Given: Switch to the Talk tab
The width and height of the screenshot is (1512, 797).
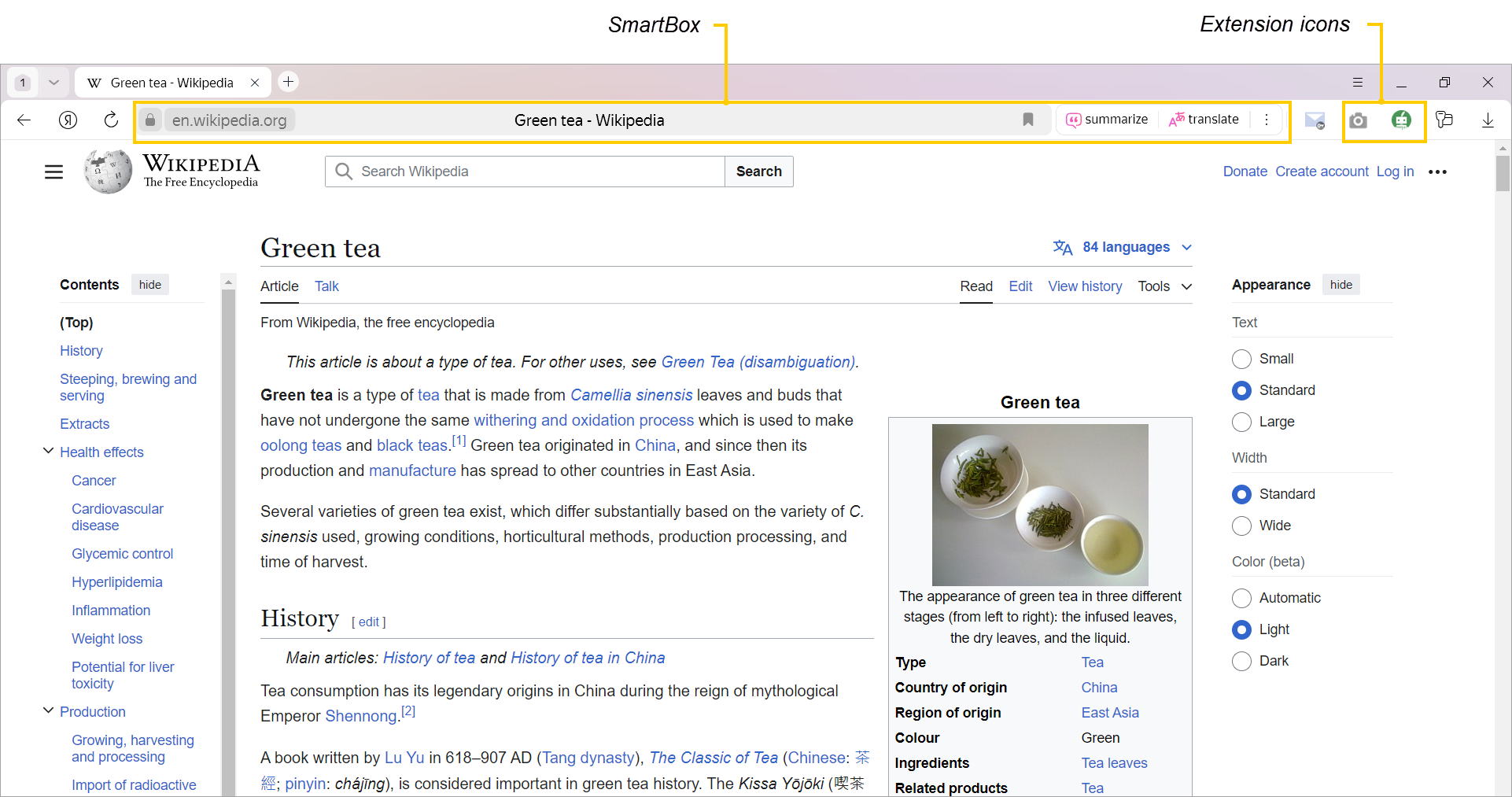Looking at the screenshot, I should pos(326,286).
